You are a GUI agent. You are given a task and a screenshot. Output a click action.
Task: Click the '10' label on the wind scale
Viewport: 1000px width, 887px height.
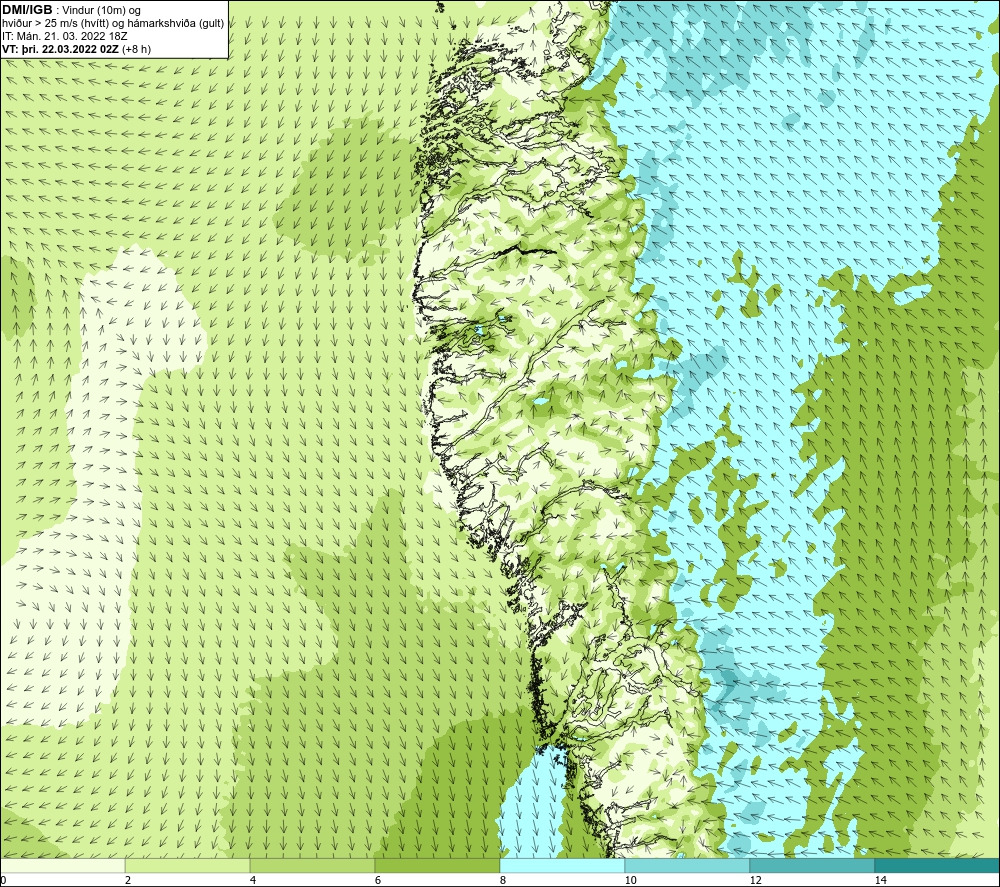click(x=631, y=880)
